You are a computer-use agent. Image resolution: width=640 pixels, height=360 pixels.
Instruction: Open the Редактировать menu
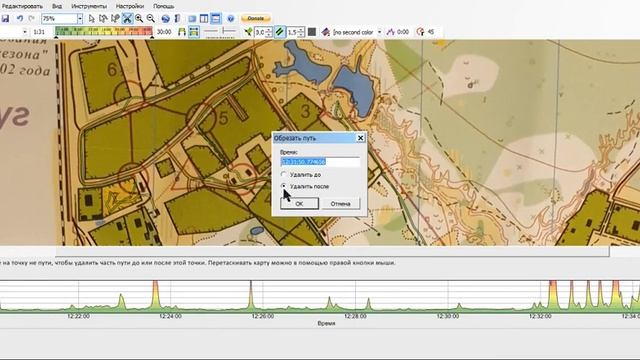tap(22, 6)
